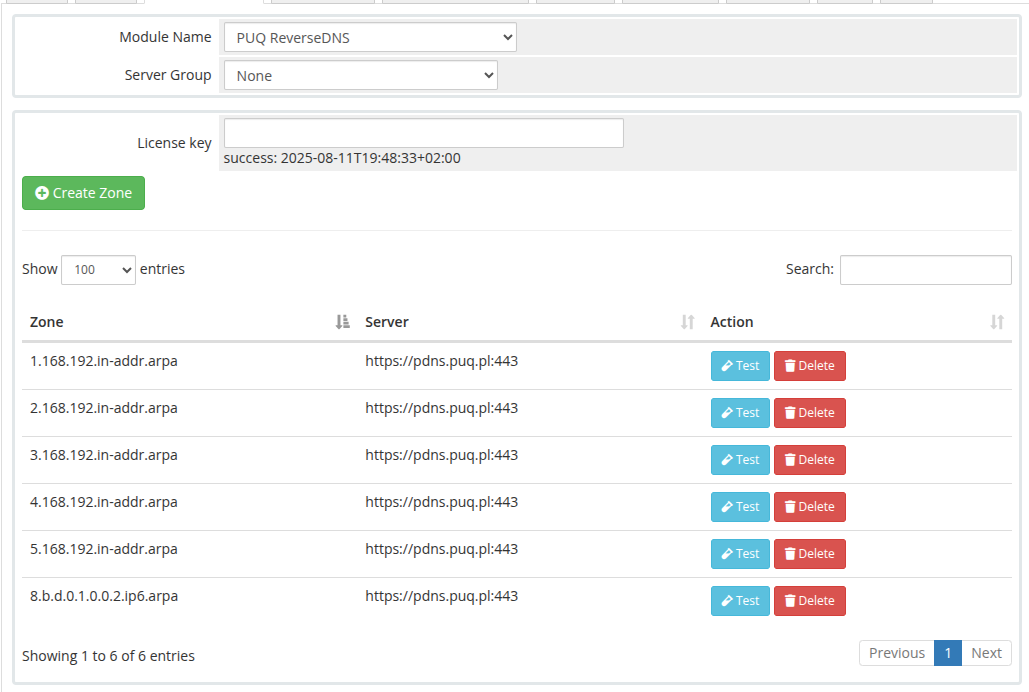Screen dimensions: 1029x692
Task: Focus the License key input field
Action: pyautogui.click(x=423, y=133)
